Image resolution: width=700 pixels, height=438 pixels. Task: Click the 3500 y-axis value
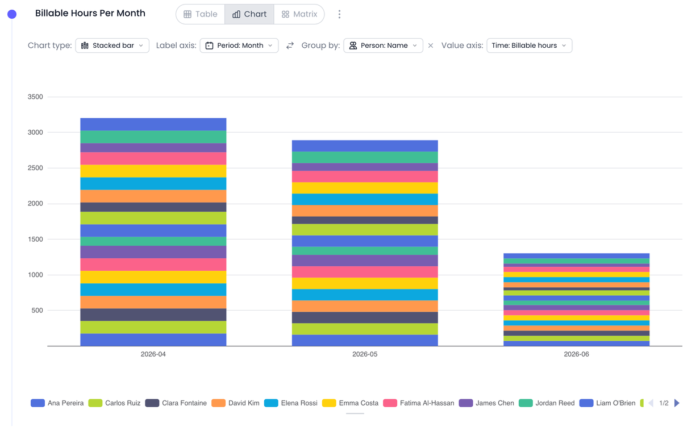pos(35,96)
